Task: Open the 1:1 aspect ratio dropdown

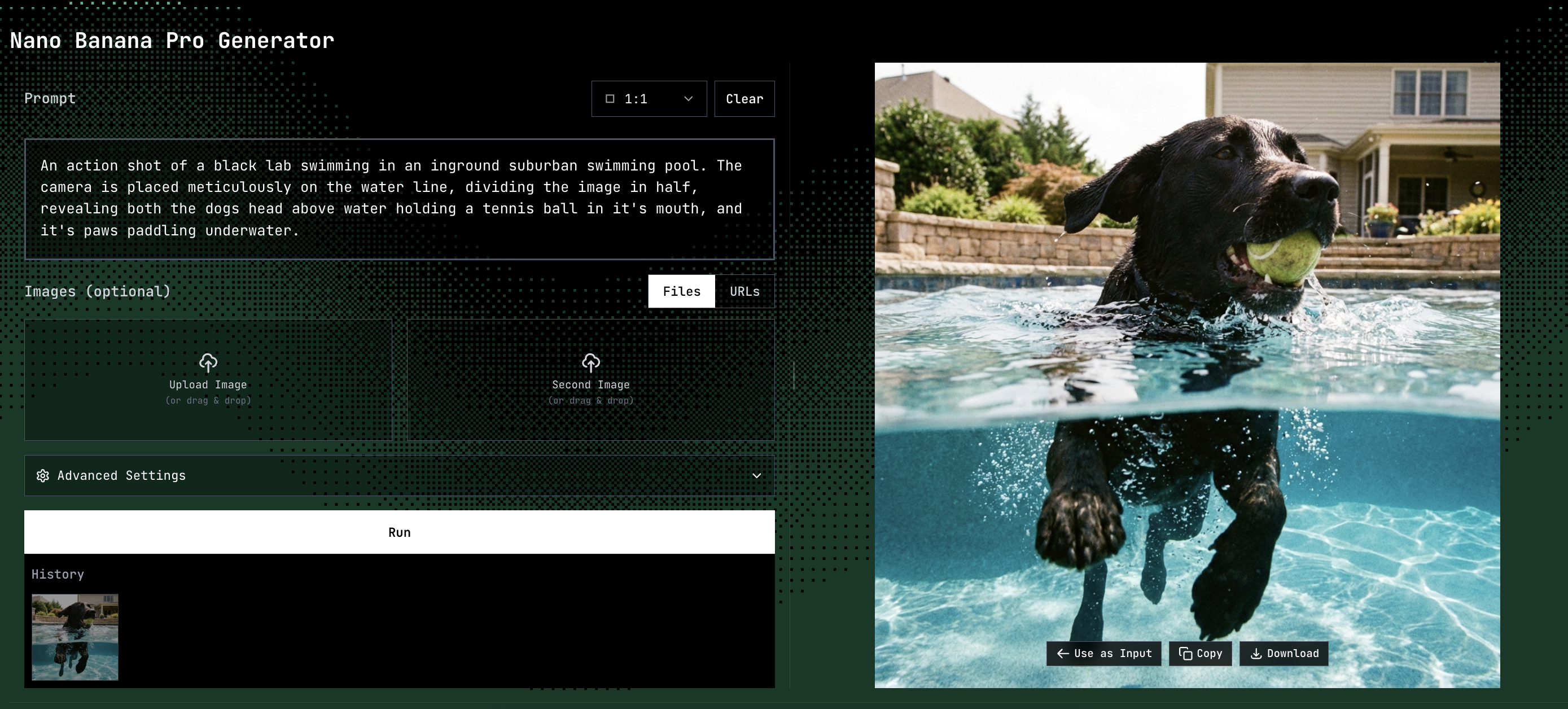Action: pos(649,99)
